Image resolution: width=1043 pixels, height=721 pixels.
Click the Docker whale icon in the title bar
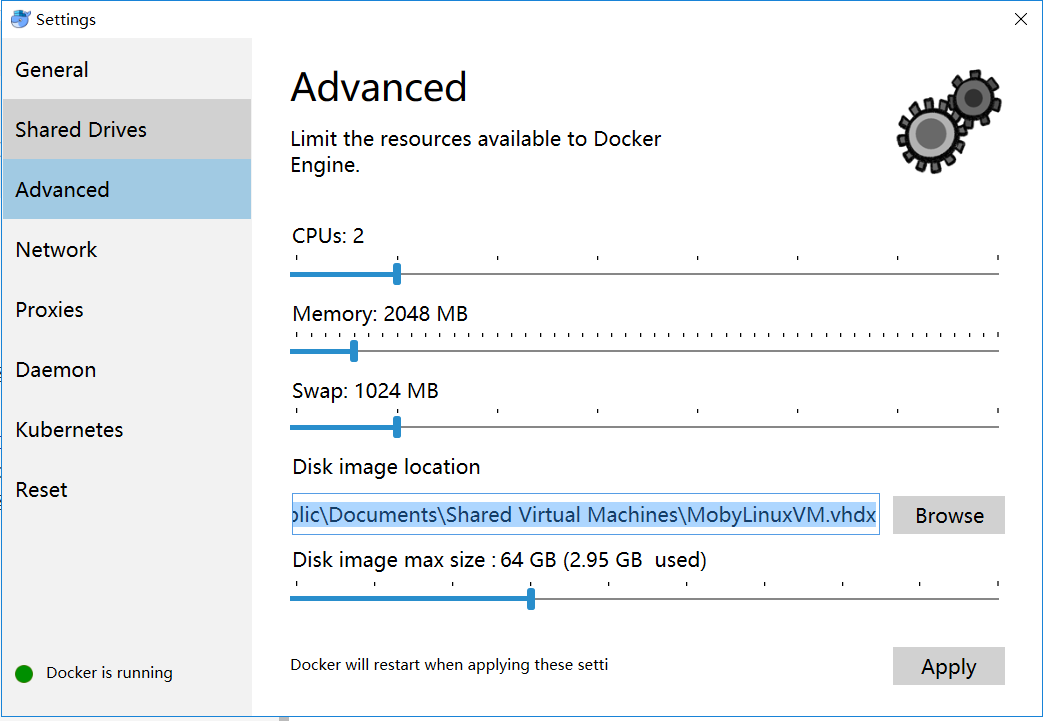point(22,18)
